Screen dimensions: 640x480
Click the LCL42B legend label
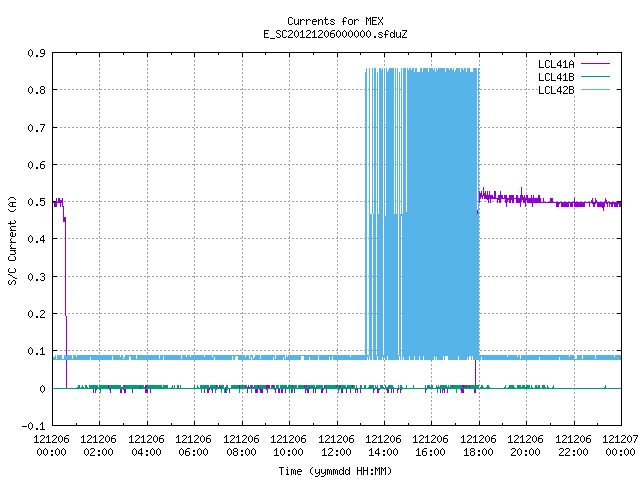pyautogui.click(x=556, y=90)
